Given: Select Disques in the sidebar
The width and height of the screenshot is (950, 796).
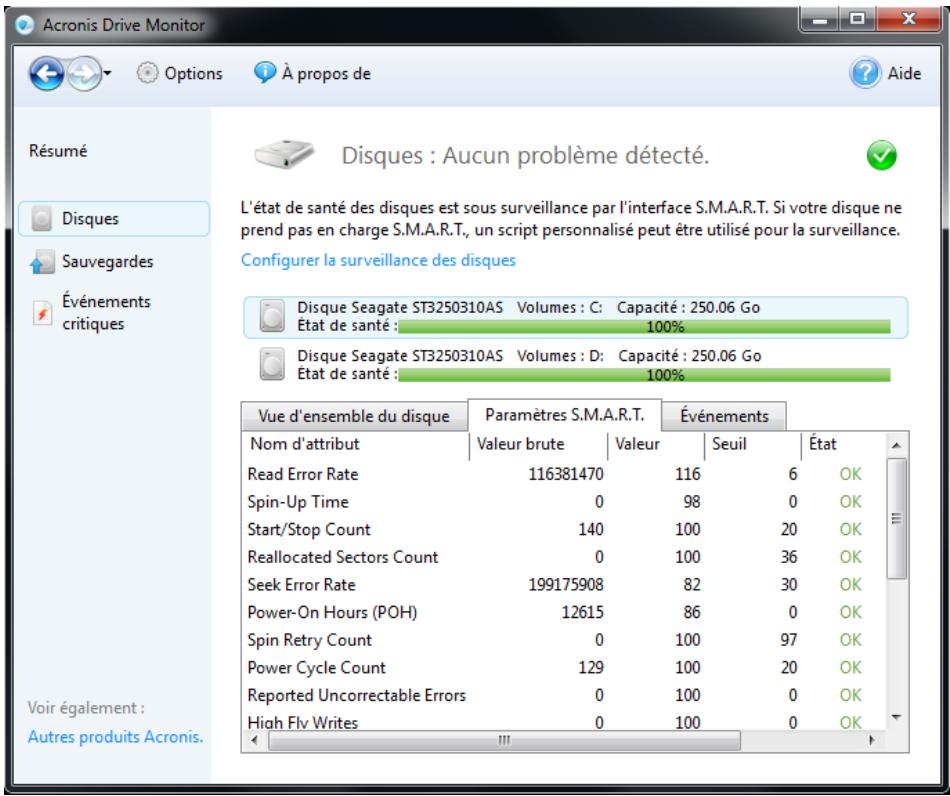Looking at the screenshot, I should pos(114,219).
